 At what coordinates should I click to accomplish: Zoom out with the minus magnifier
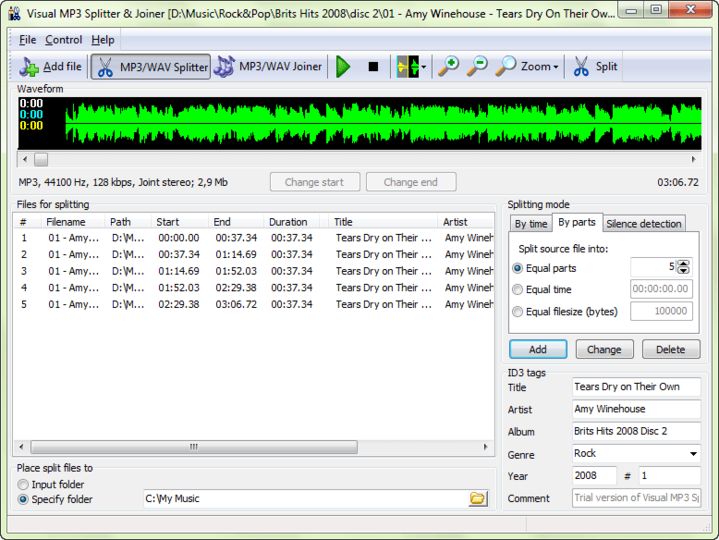click(477, 67)
